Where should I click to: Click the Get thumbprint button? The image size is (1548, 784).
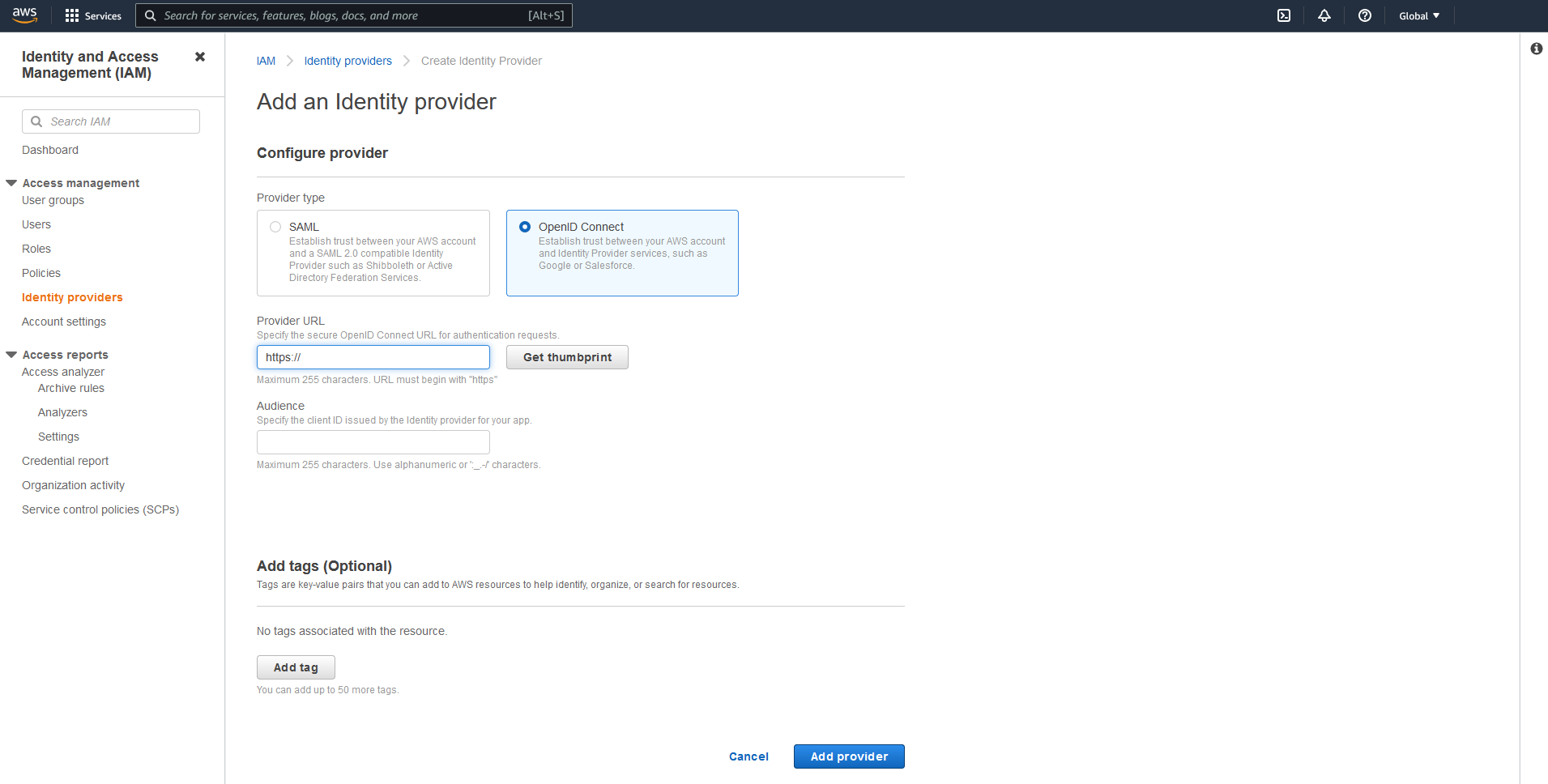(x=567, y=357)
